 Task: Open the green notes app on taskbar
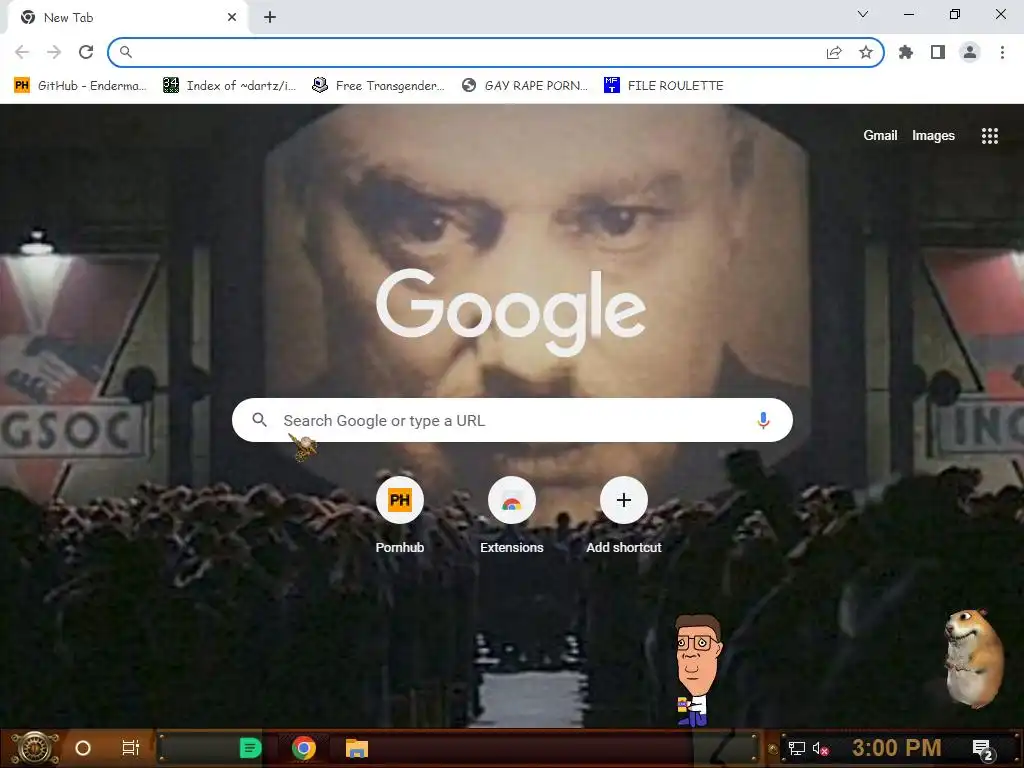tap(250, 748)
